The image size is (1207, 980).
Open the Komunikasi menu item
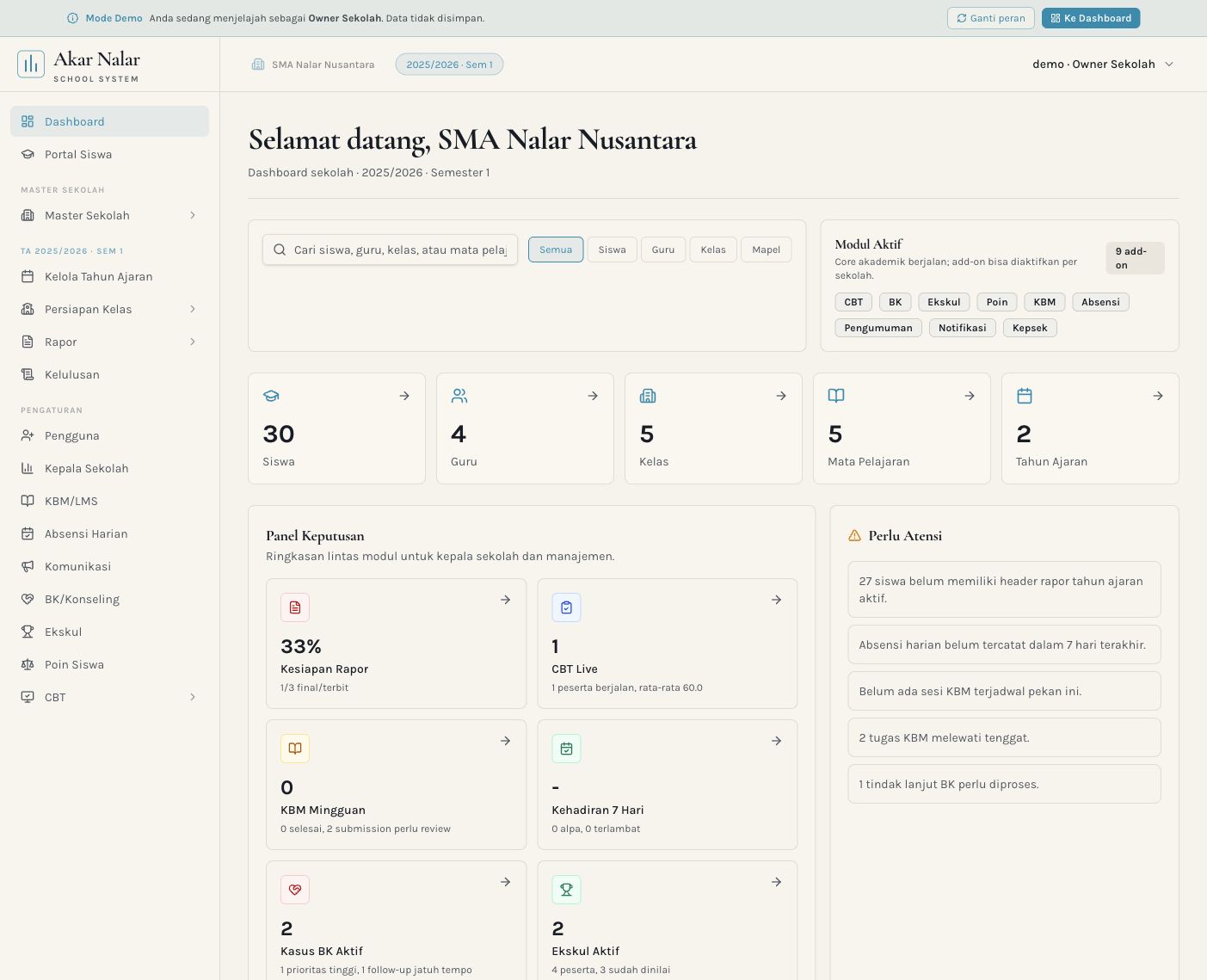coord(109,566)
